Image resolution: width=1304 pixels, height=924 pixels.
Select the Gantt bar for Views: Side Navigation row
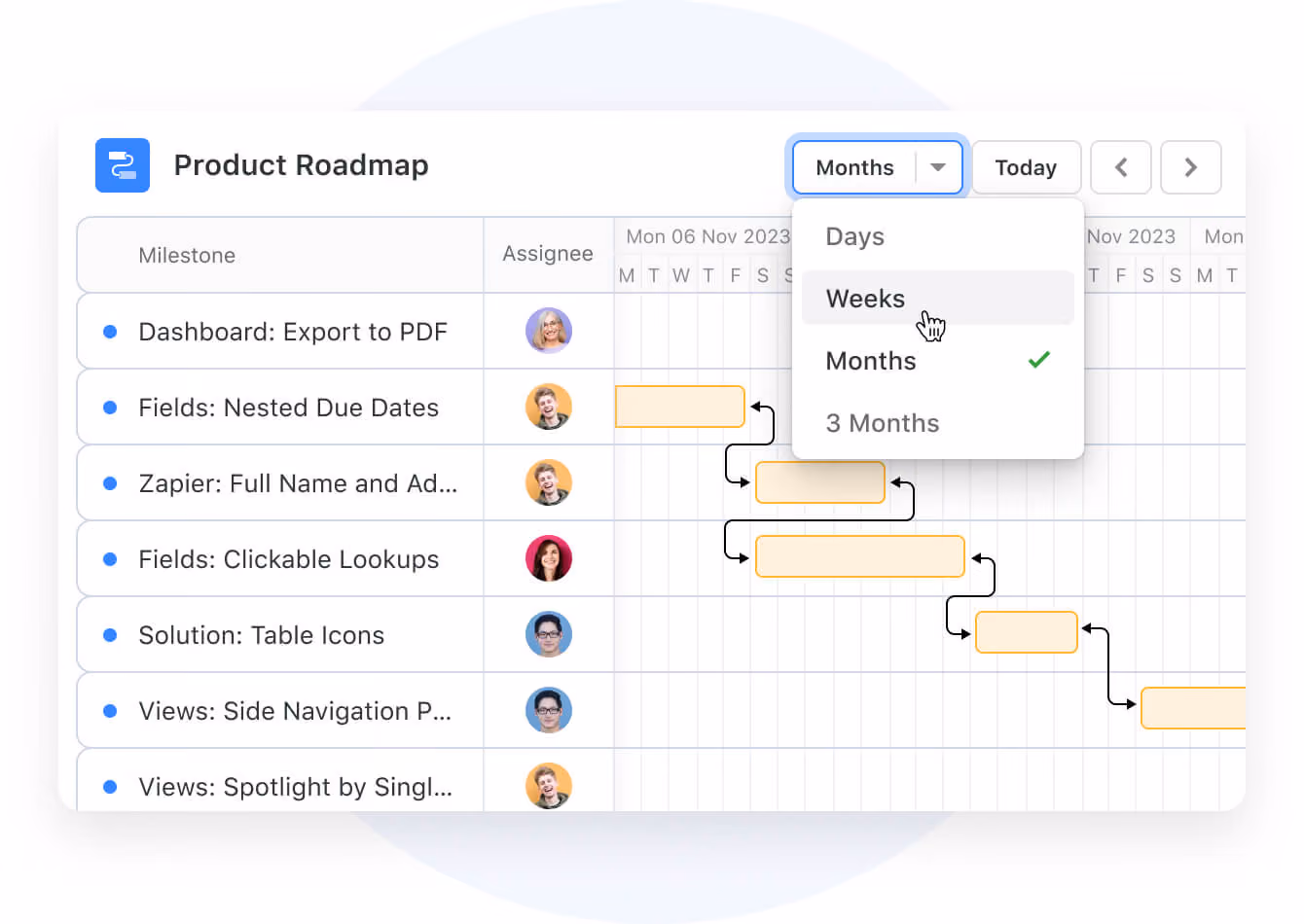click(x=1193, y=708)
